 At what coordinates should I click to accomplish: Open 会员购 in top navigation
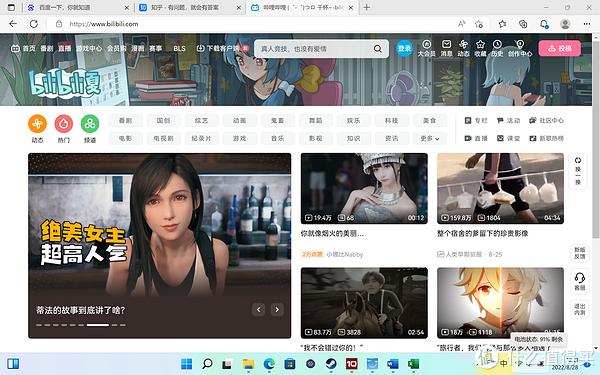tap(116, 48)
